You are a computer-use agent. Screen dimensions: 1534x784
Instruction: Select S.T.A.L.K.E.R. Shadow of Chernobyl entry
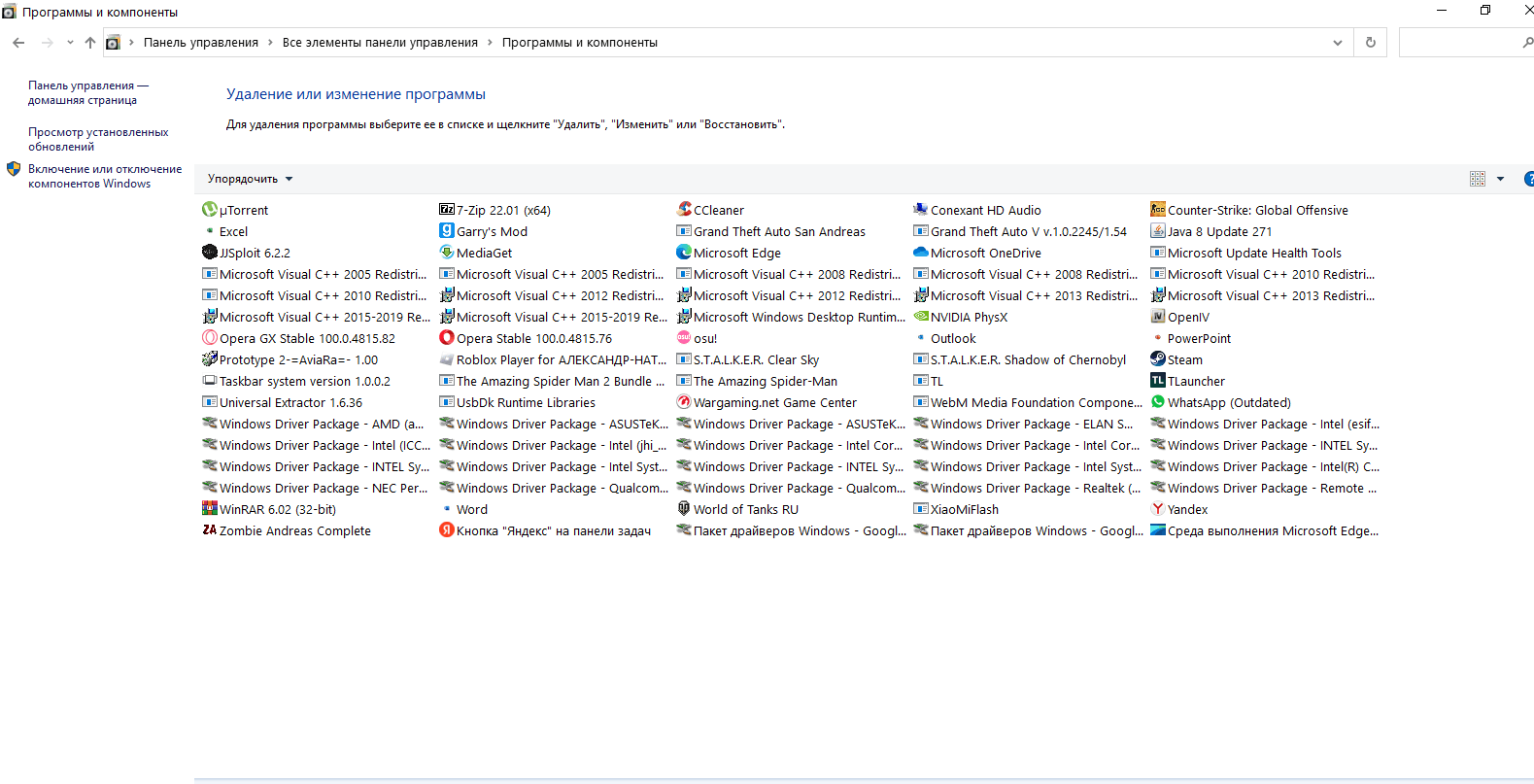1020,359
